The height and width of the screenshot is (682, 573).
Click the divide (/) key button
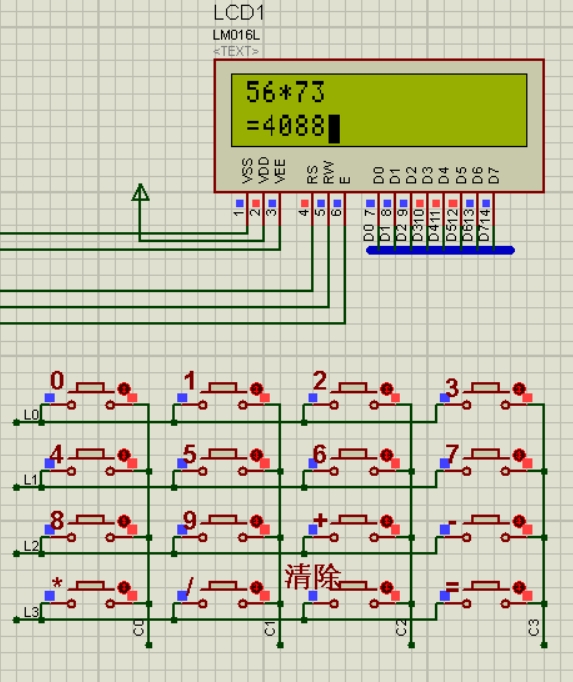pyautogui.click(x=223, y=586)
